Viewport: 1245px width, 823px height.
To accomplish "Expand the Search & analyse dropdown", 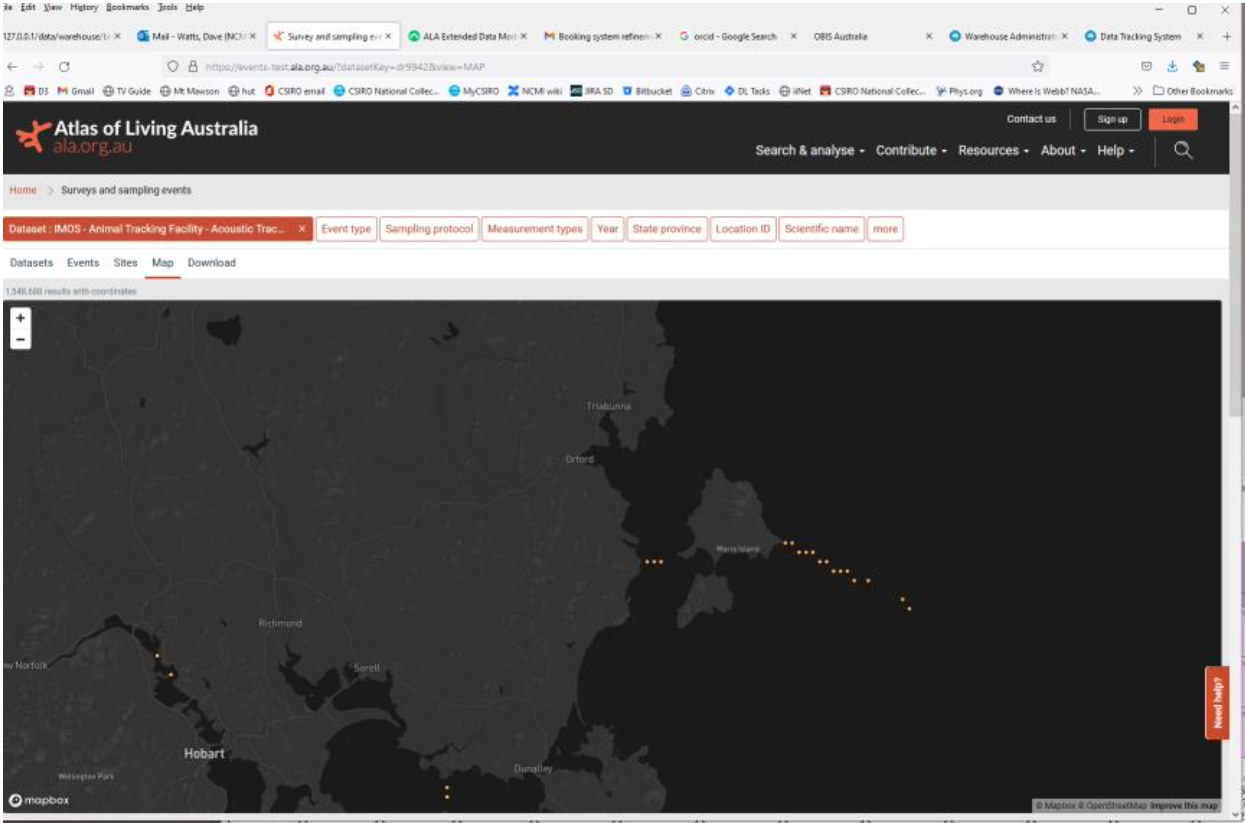I will pos(810,151).
